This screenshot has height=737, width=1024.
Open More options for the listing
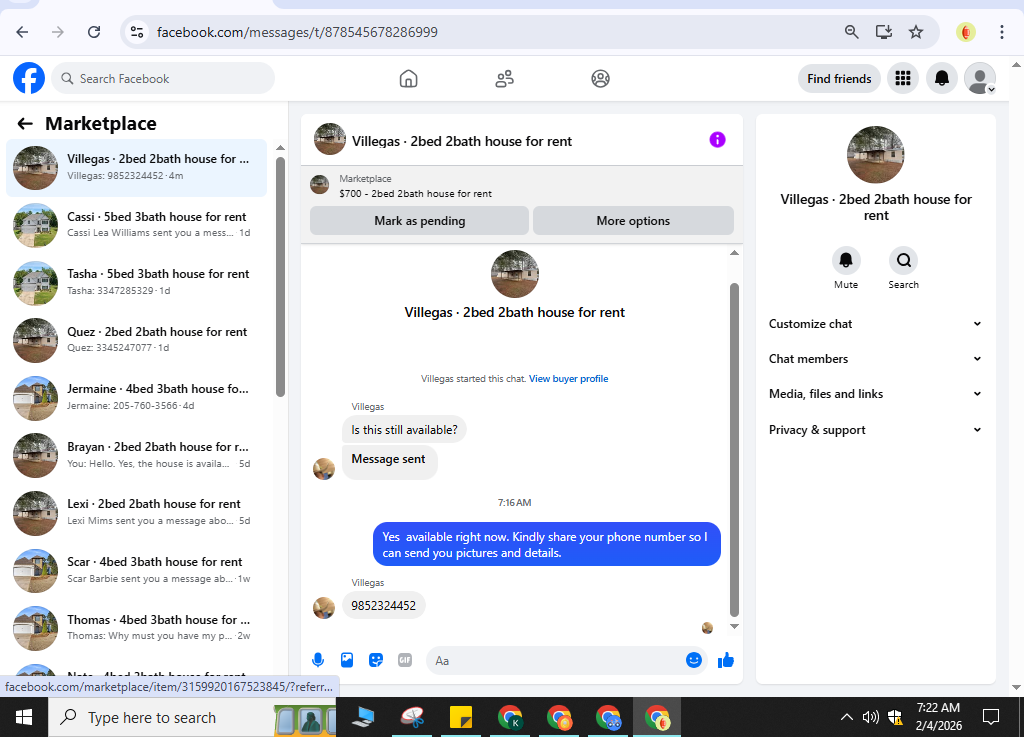pos(633,221)
